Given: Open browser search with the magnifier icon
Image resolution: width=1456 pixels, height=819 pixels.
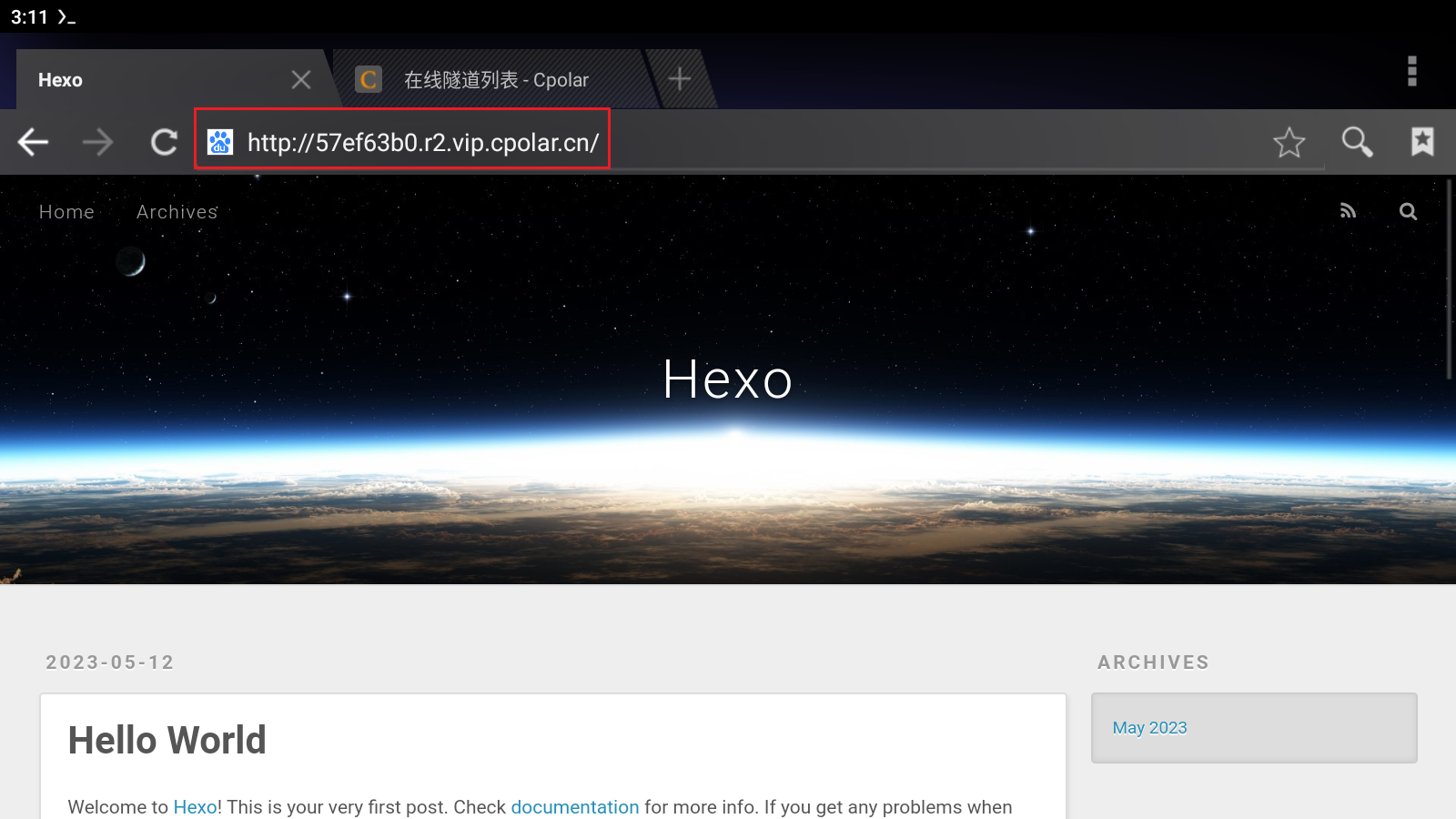Looking at the screenshot, I should pos(1357,142).
